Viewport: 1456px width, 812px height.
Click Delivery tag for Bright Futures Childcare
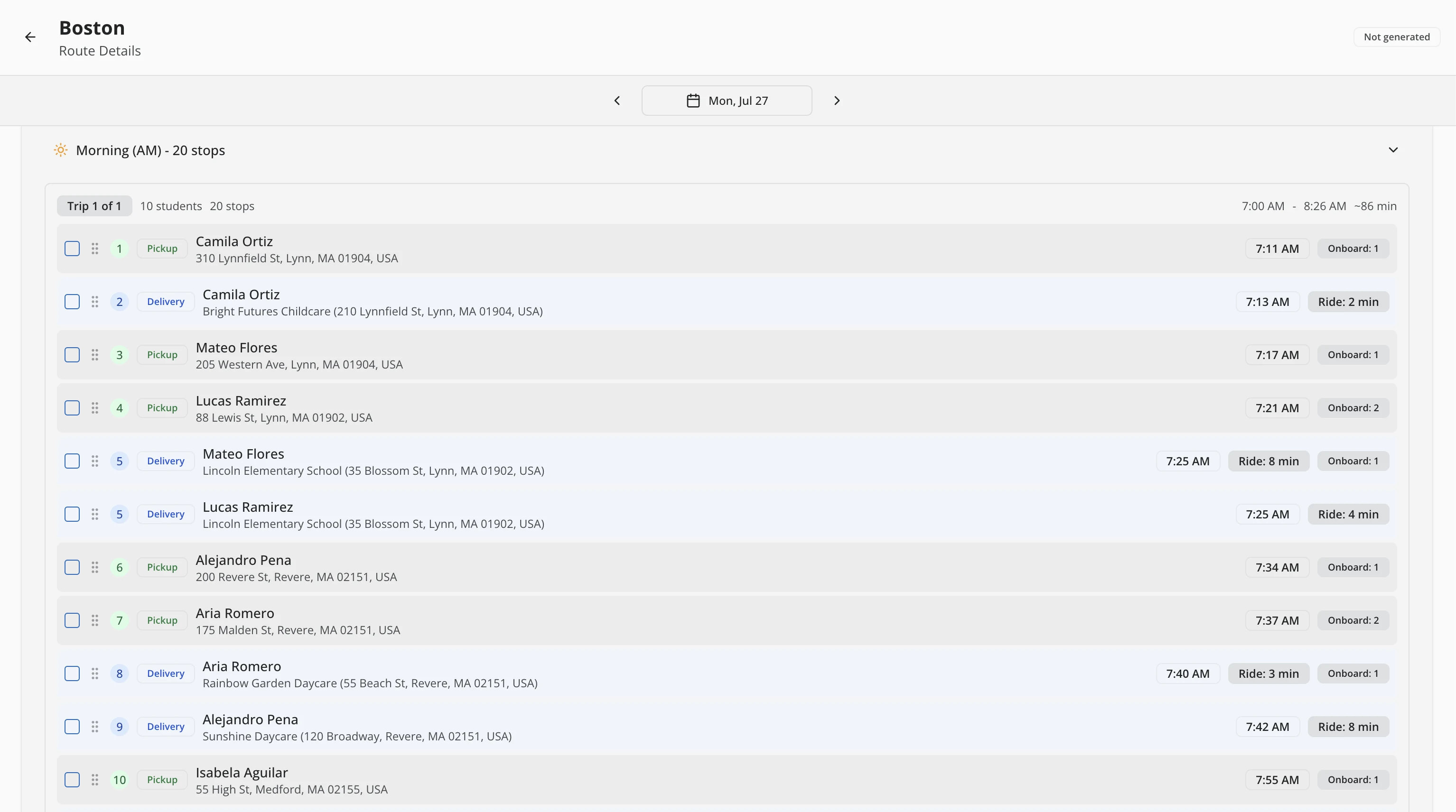(166, 302)
